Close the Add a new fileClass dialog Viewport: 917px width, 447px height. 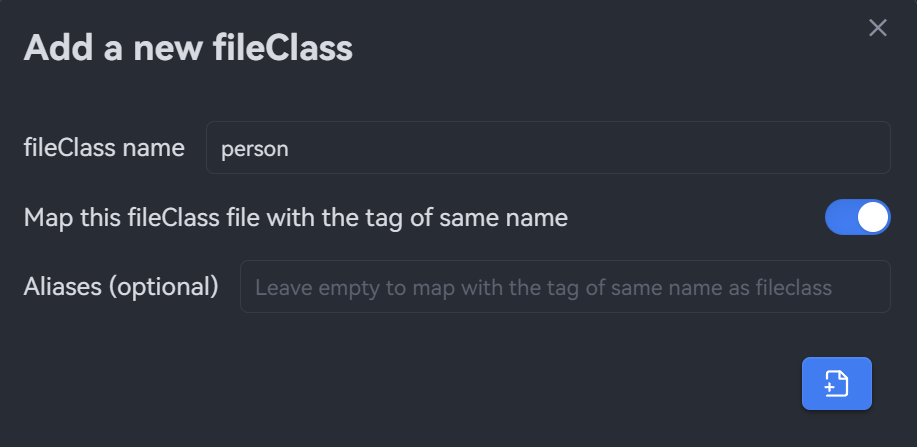(x=878, y=28)
